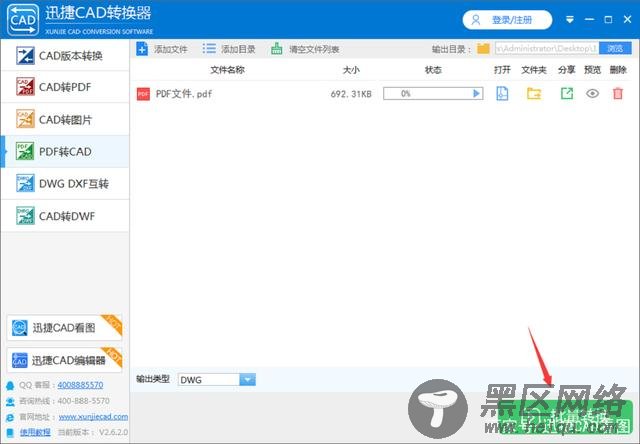Share PDF文件.pdf with the 分享 icon
This screenshot has width=640, height=444.
(x=567, y=93)
